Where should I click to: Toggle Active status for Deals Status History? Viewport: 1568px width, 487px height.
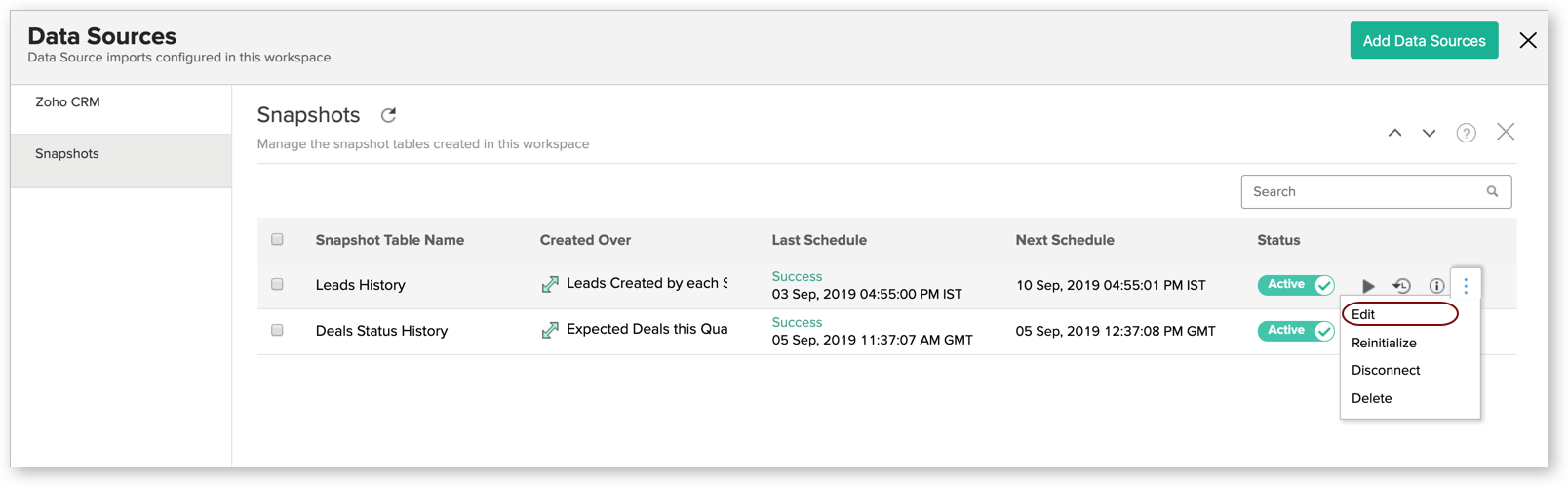pyautogui.click(x=1295, y=331)
